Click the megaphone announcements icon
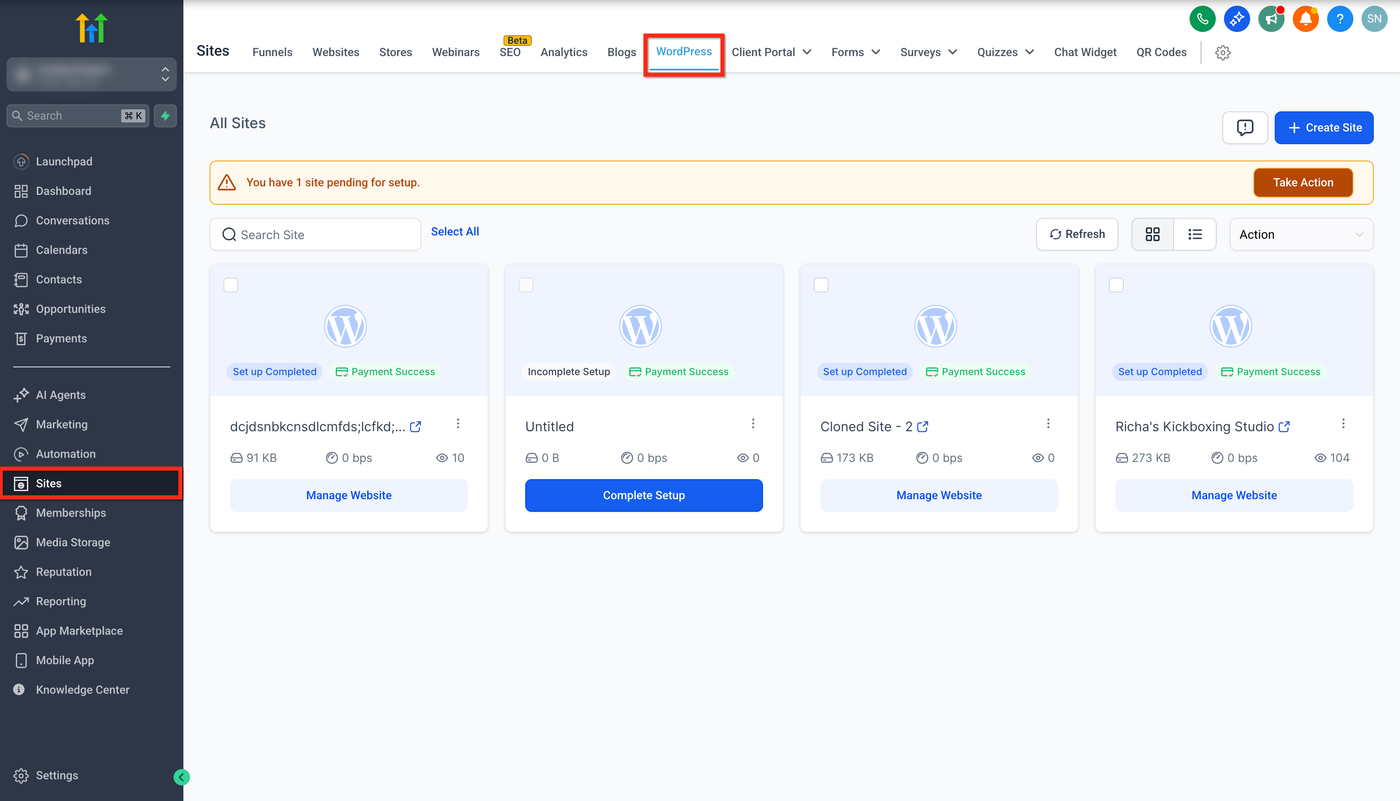This screenshot has height=801, width=1400. (1271, 18)
